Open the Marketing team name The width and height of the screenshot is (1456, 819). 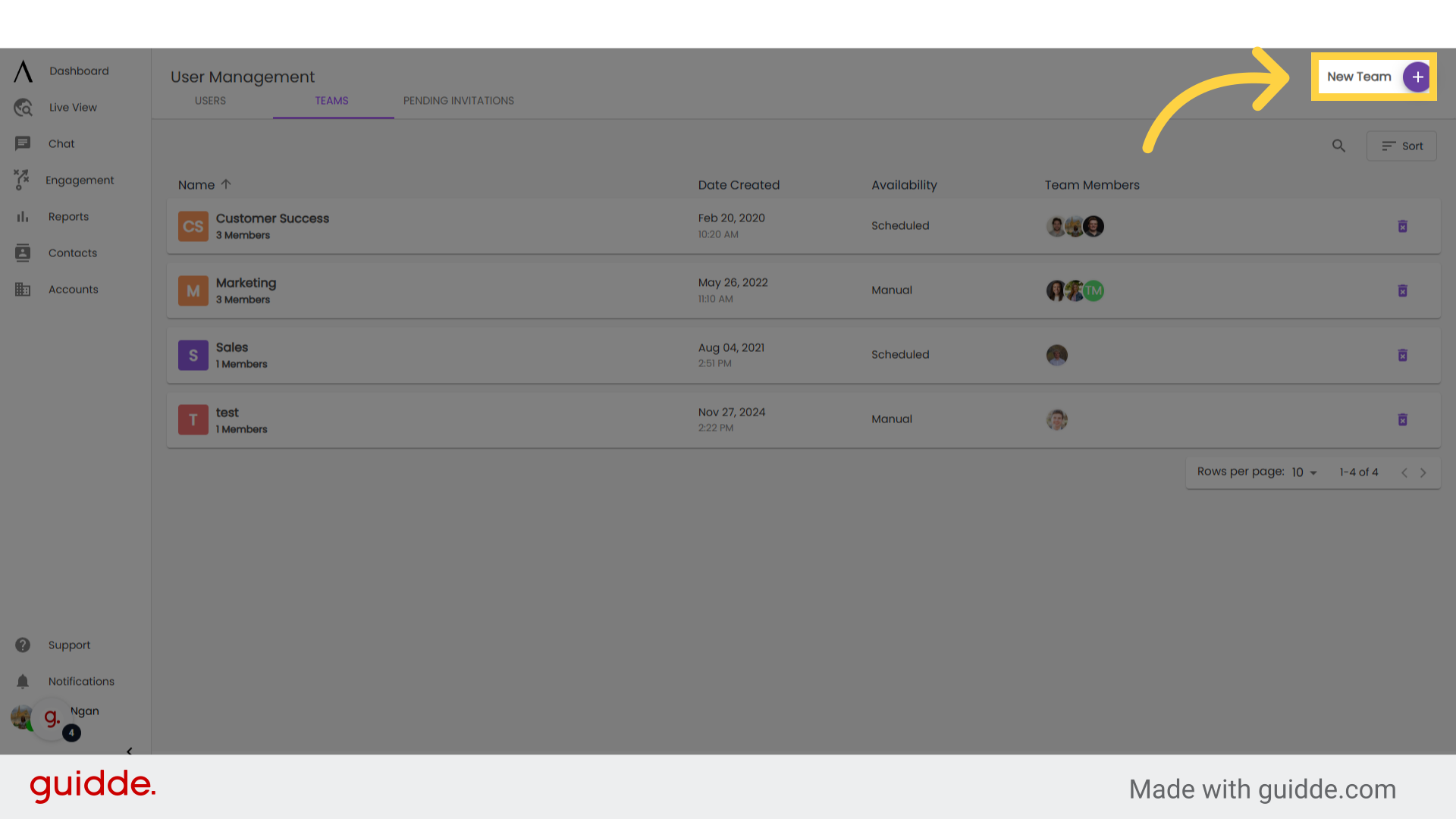click(246, 283)
